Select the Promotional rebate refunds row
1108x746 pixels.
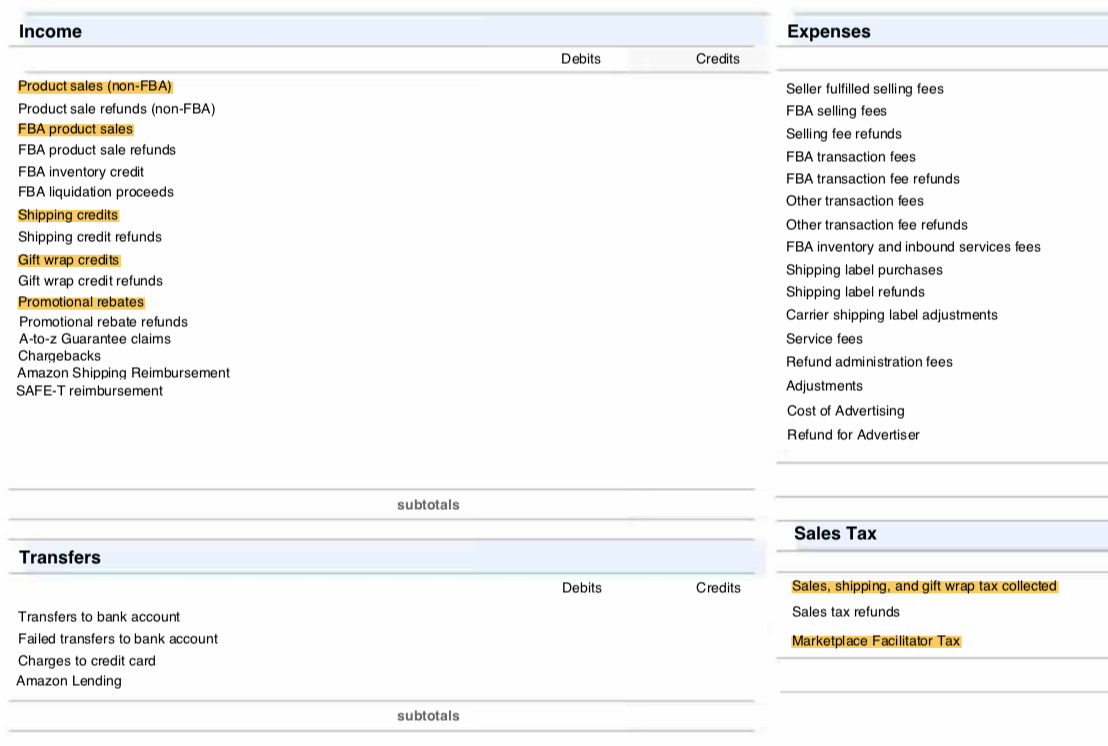click(103, 322)
